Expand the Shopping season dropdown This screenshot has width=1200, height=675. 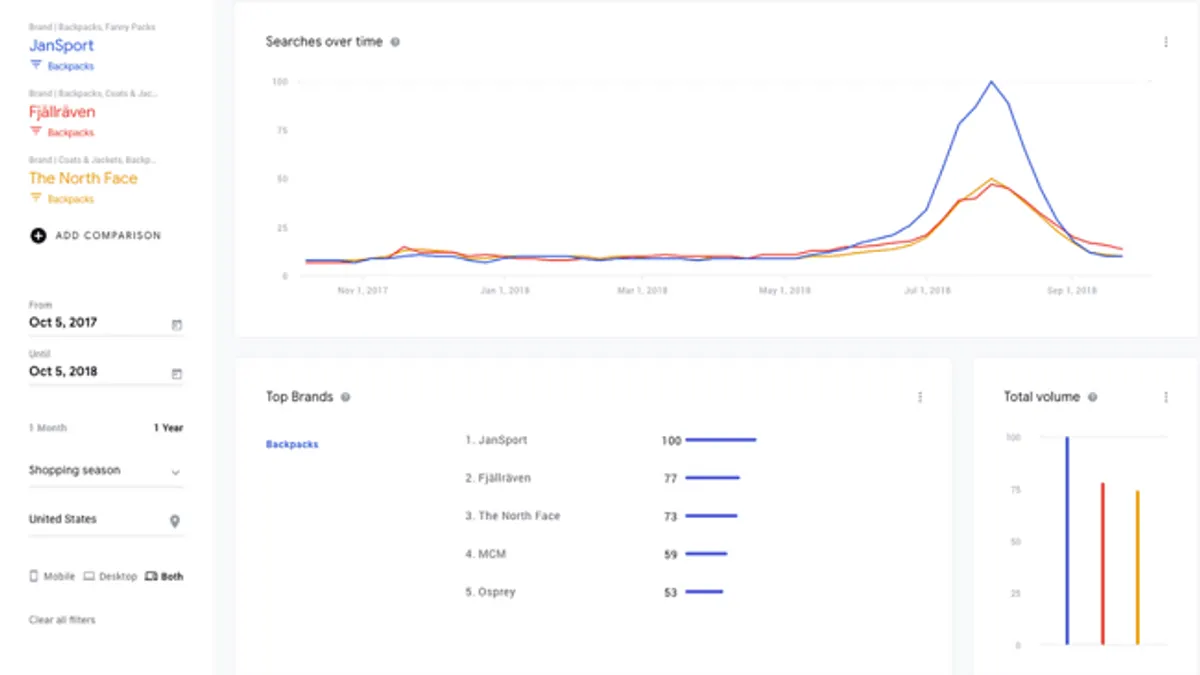click(106, 471)
